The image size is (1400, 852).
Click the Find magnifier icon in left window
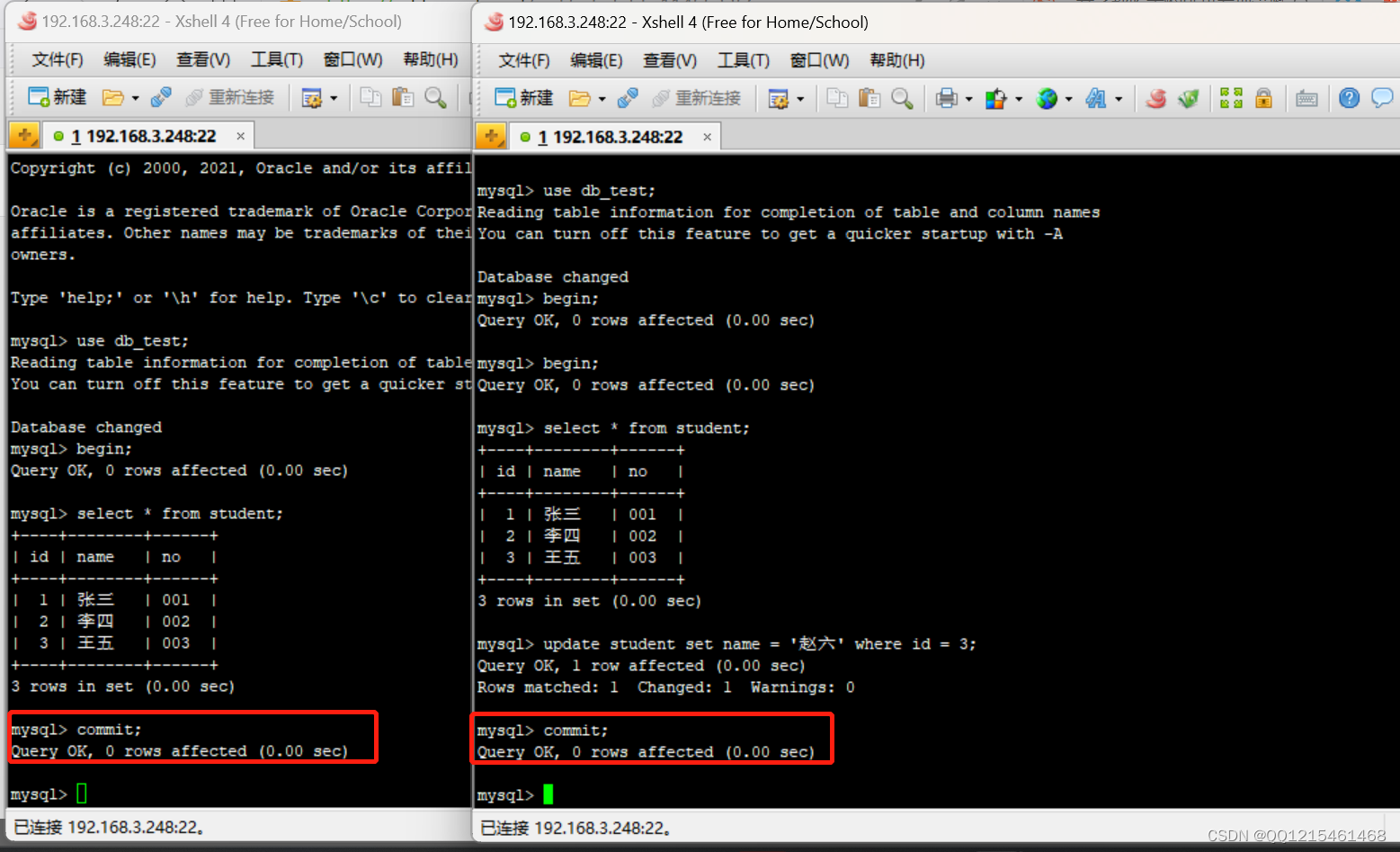[435, 97]
